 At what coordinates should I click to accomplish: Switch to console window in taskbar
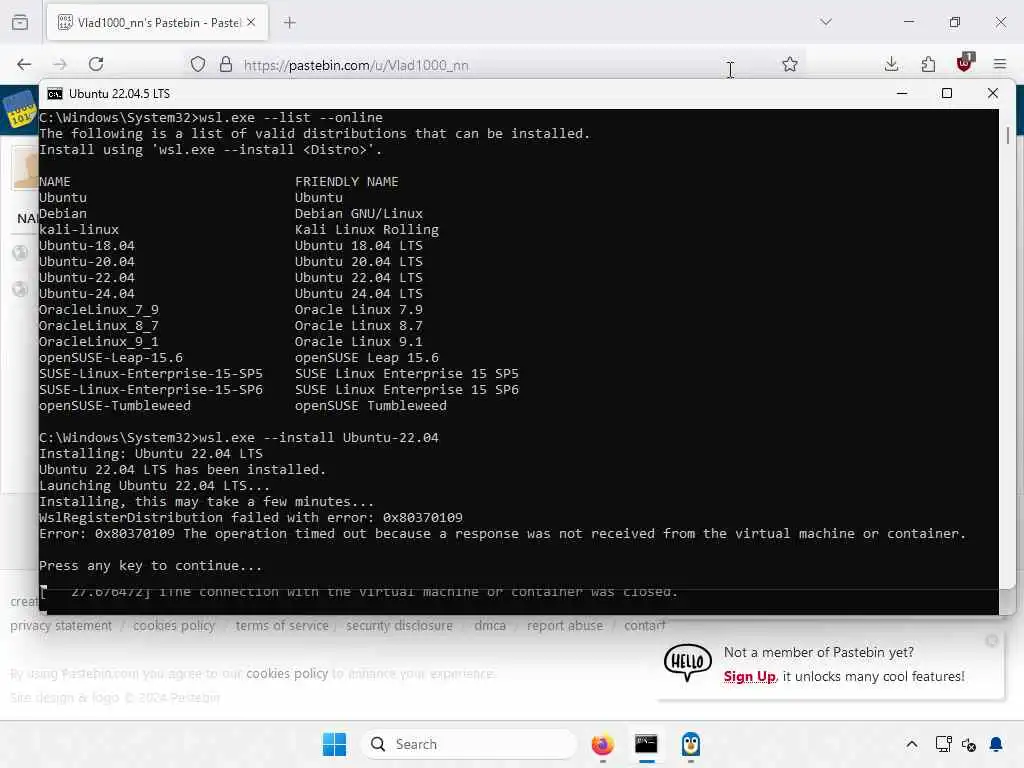tap(647, 744)
